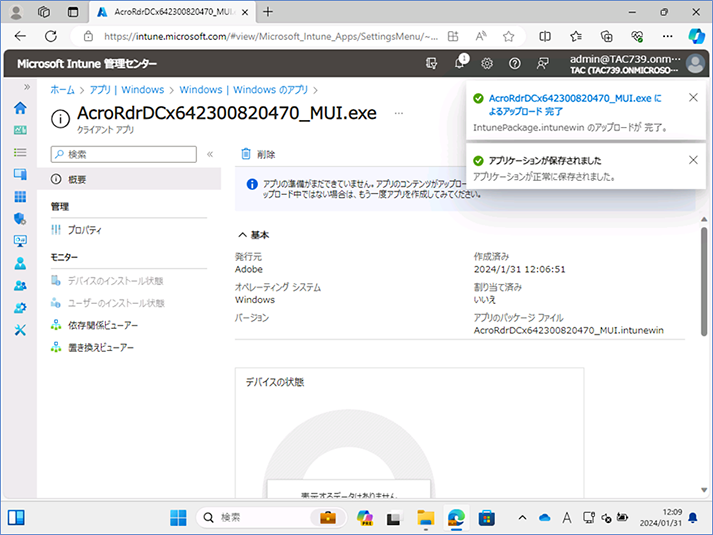Open browser essentials heart icon
The height and width of the screenshot is (535, 713).
[x=637, y=36]
